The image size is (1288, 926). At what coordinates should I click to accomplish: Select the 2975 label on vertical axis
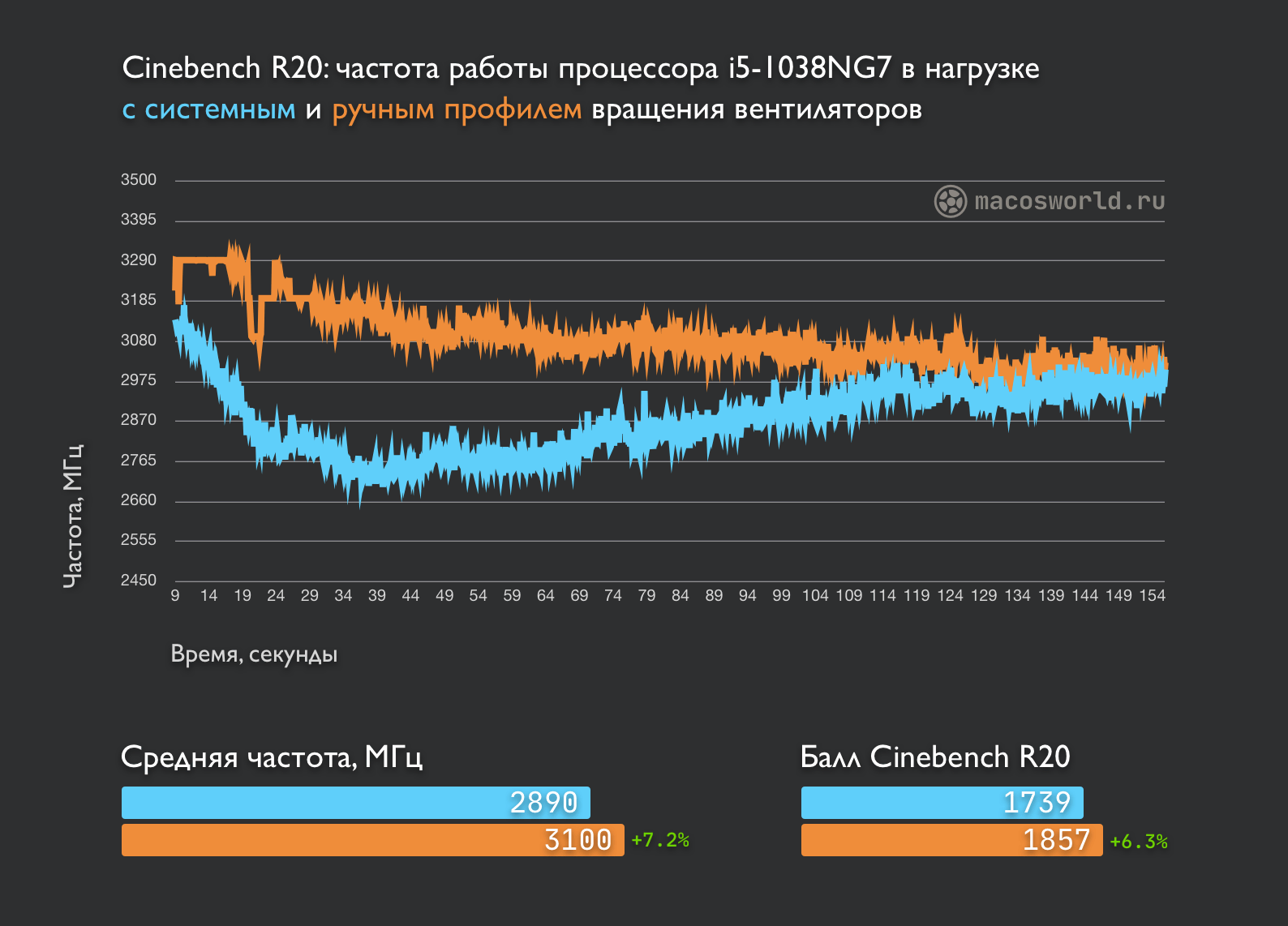pos(139,380)
